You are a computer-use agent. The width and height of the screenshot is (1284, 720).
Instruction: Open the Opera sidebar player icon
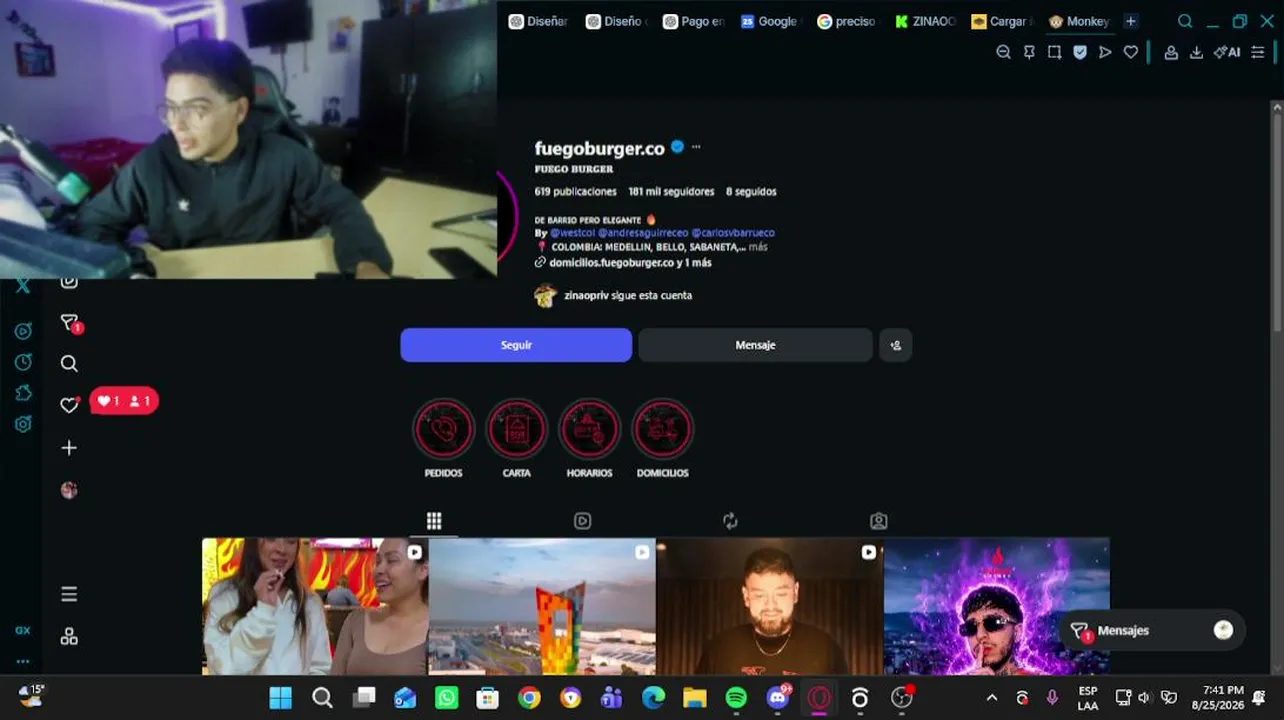(x=23, y=331)
